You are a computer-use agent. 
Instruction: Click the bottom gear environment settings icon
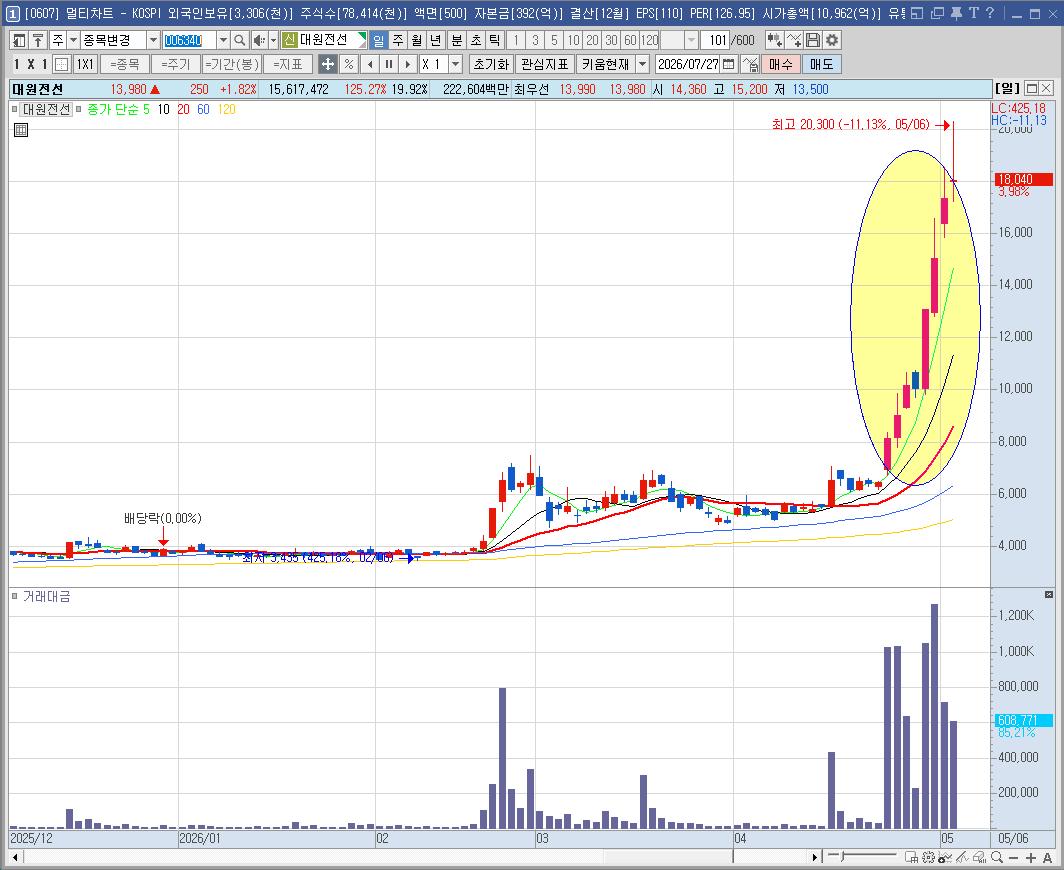coord(928,857)
